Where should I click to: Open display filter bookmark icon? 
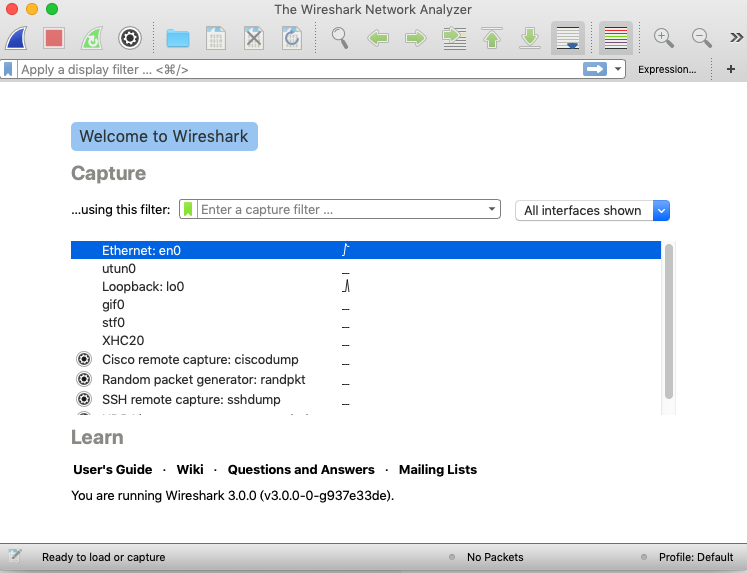pos(8,70)
